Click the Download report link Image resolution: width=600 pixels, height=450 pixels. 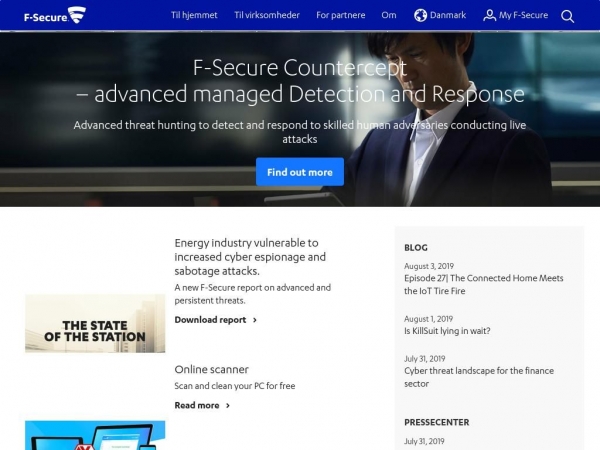point(210,320)
